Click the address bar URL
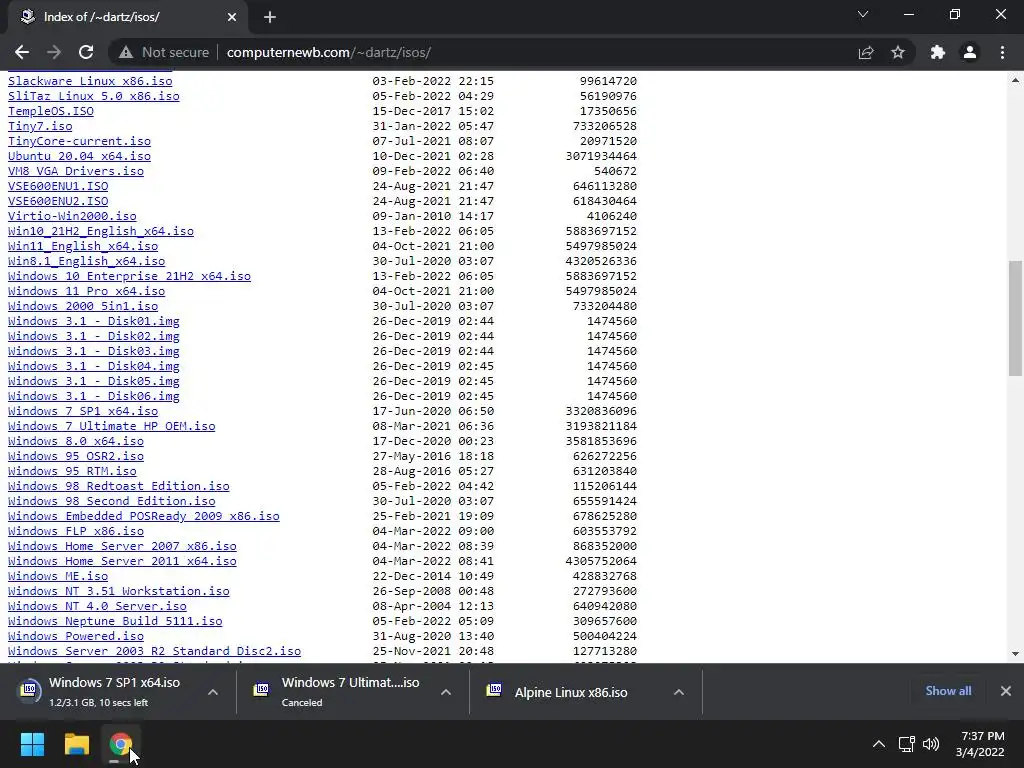 pos(328,52)
